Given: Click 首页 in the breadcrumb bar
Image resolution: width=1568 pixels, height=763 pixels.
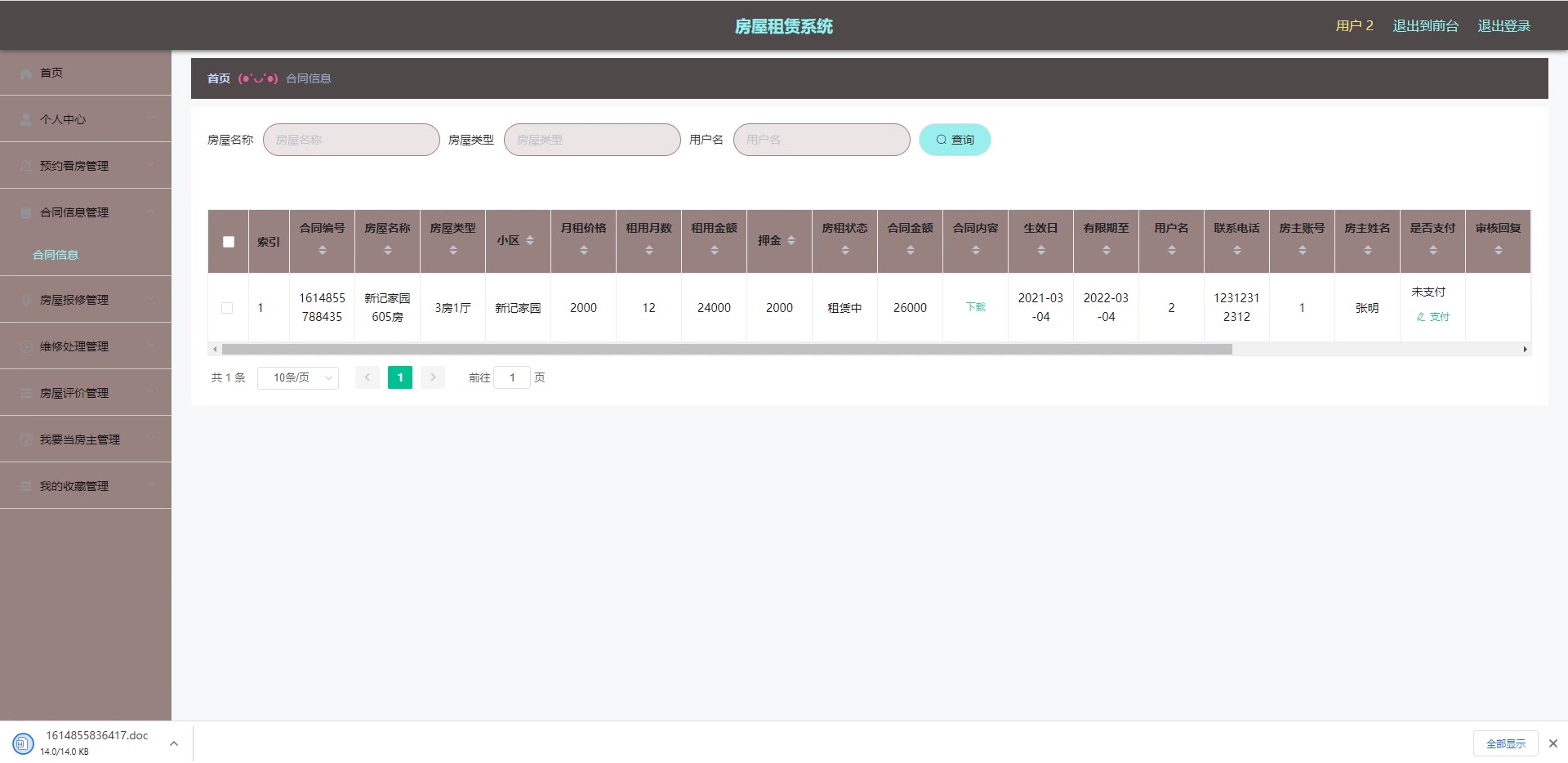Looking at the screenshot, I should (x=219, y=78).
